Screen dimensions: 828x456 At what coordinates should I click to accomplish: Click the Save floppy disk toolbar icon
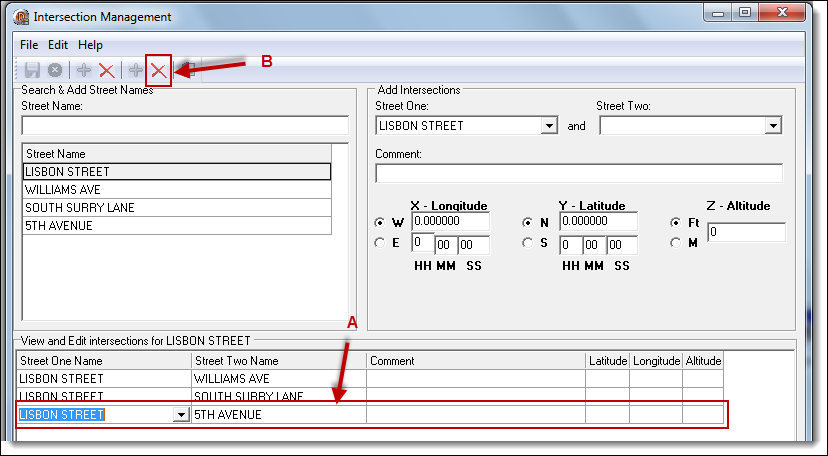(x=32, y=70)
